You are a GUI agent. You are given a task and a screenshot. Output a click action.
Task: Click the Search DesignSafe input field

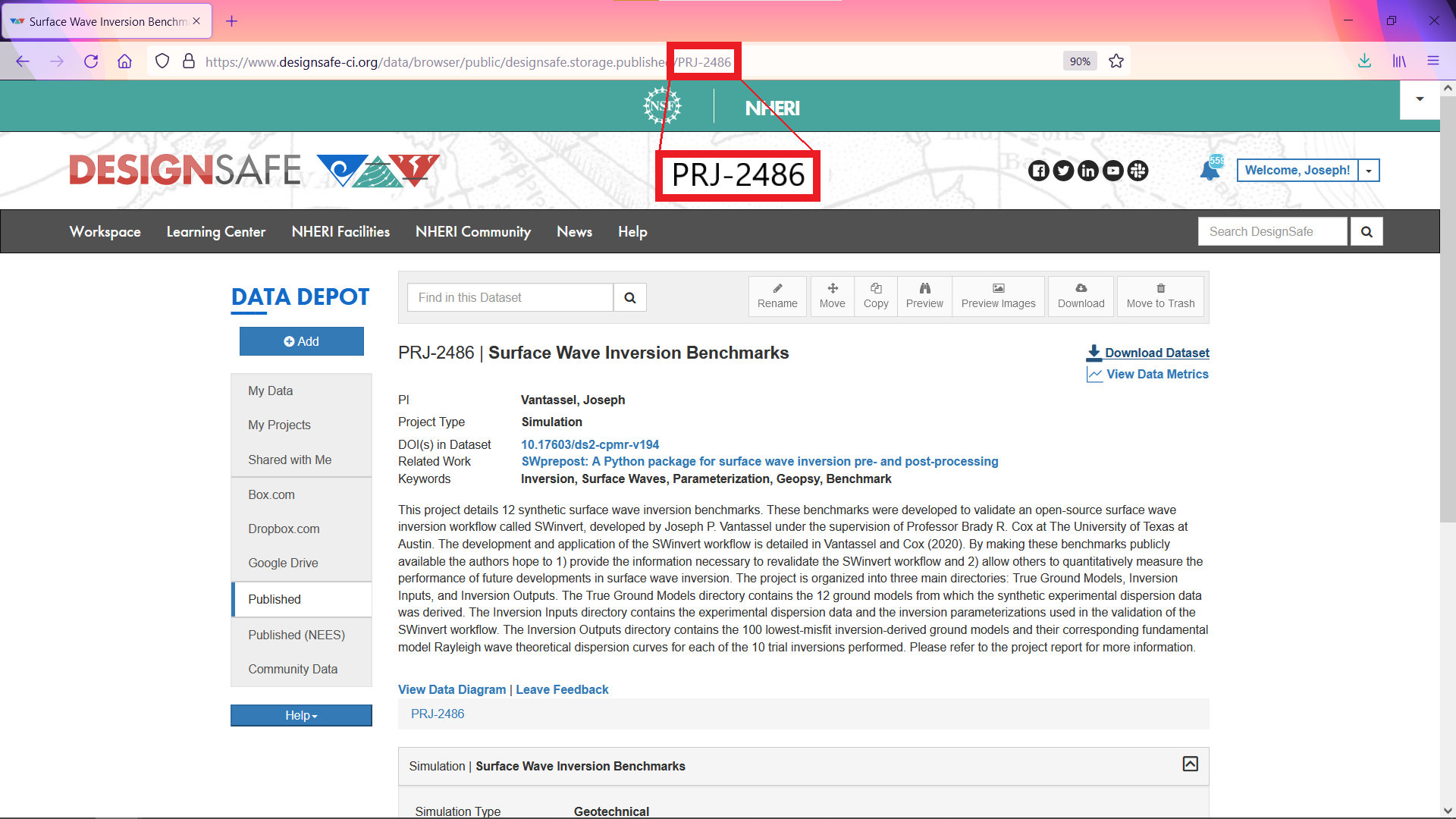click(1272, 232)
